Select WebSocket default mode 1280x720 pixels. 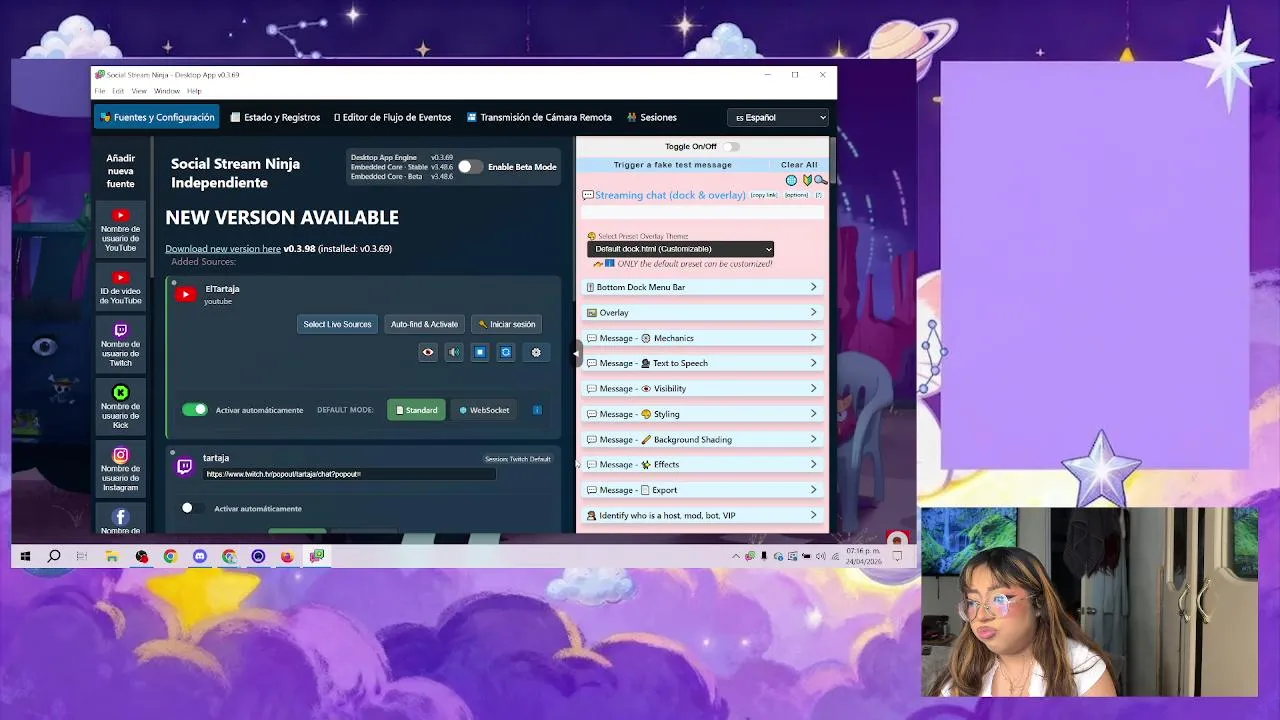tap(484, 410)
